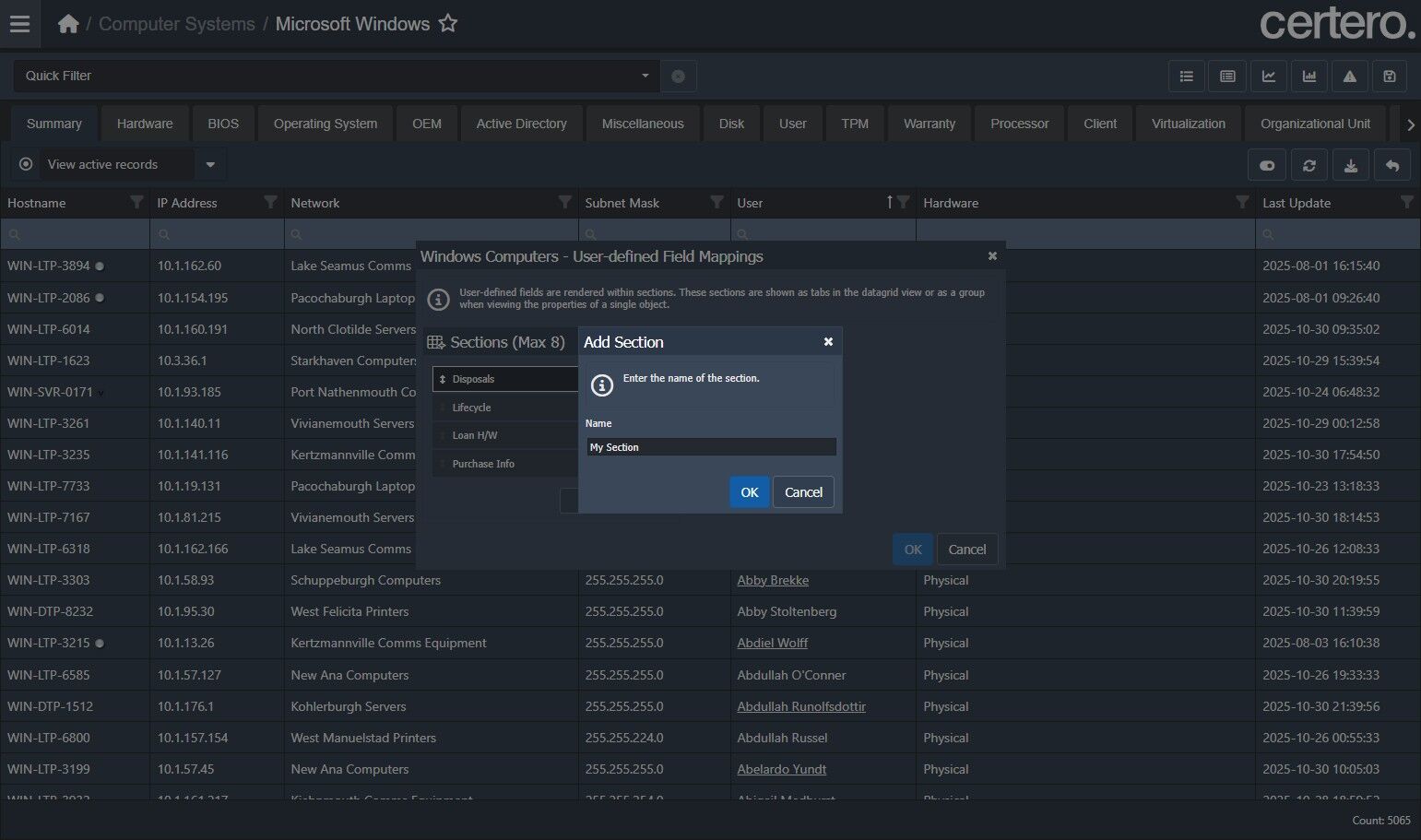Click the bar chart icon in the toolbar
This screenshot has width=1421, height=840.
[x=1309, y=77]
